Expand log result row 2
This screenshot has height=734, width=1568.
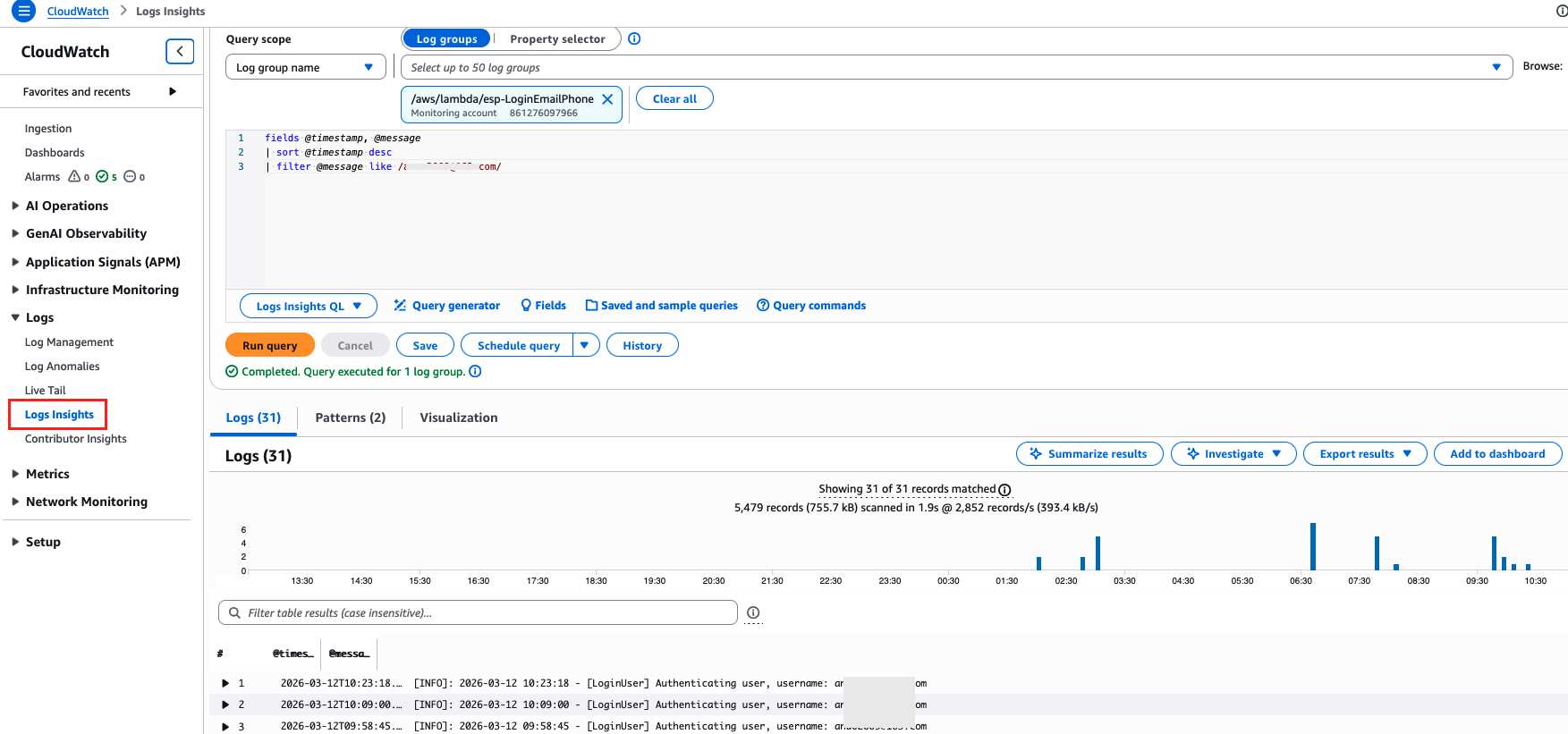click(x=225, y=704)
